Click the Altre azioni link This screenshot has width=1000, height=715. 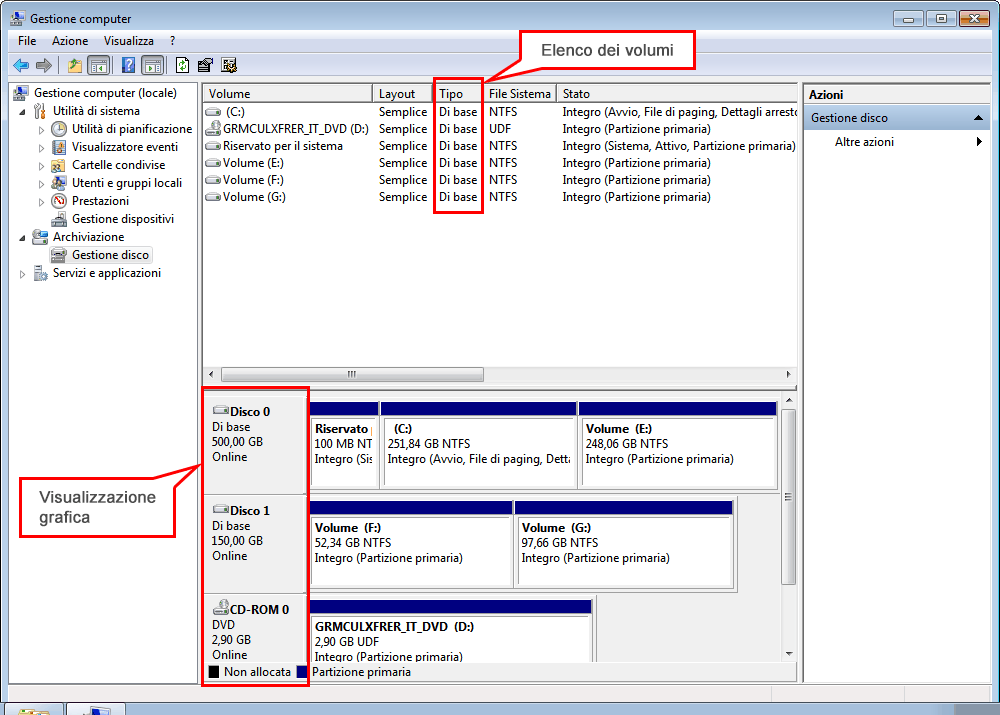[864, 142]
